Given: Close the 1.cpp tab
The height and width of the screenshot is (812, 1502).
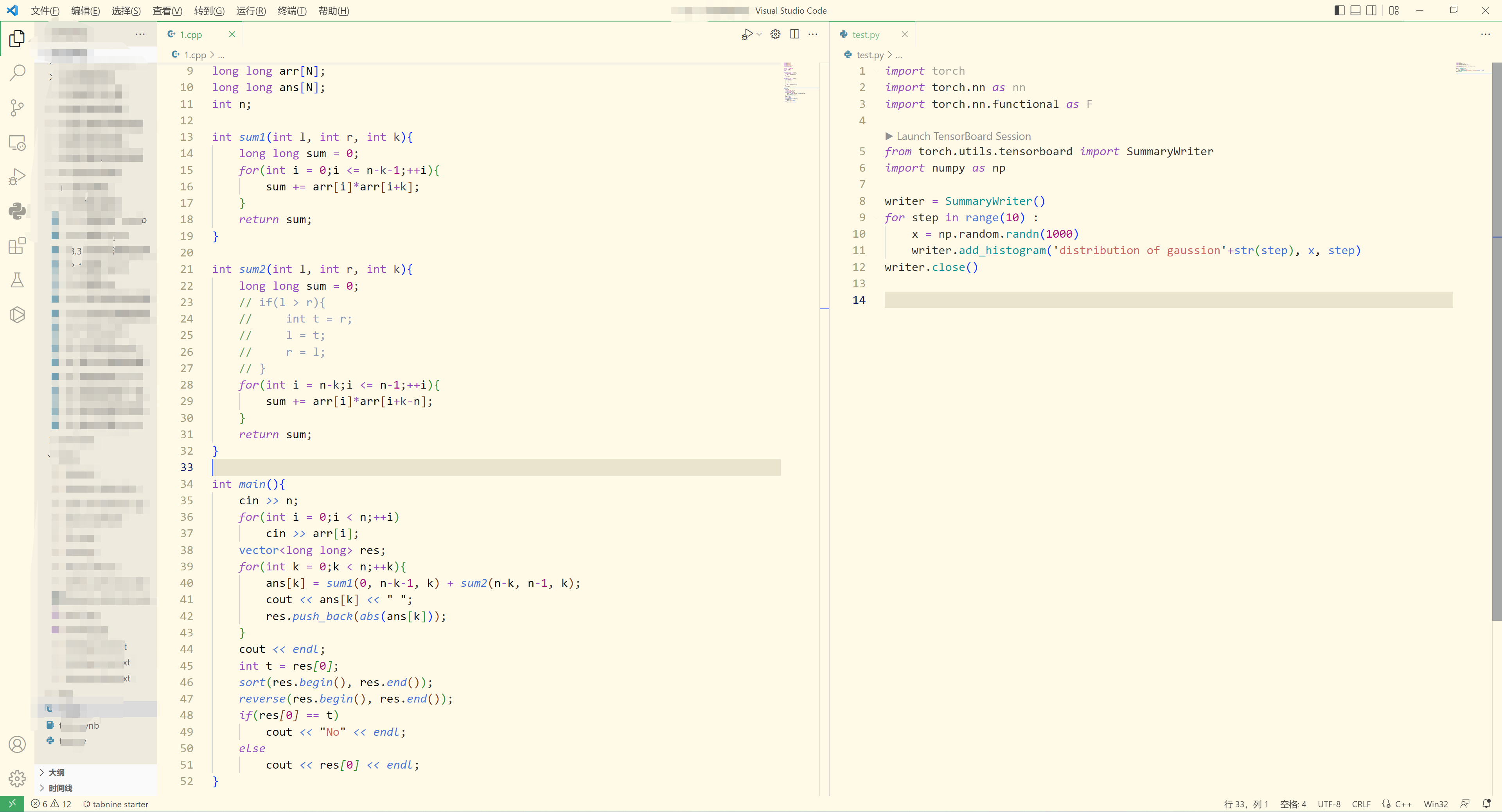Looking at the screenshot, I should coord(232,34).
